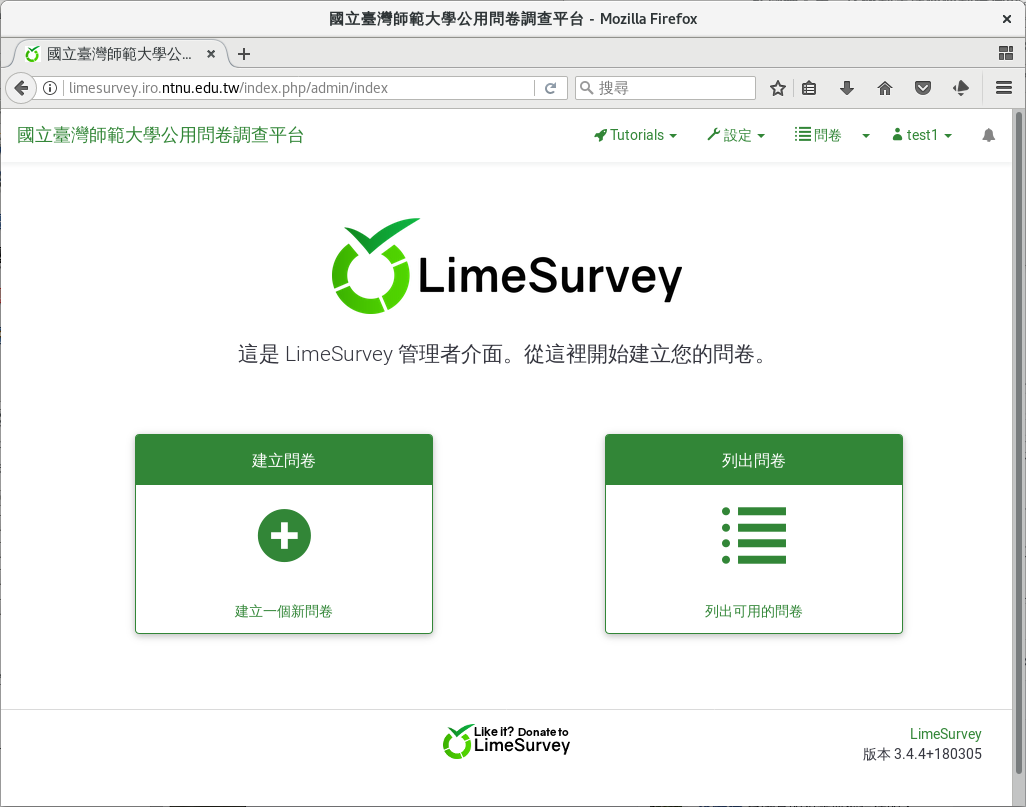Click the 列出問卷 panel header
1026x807 pixels.
click(754, 460)
